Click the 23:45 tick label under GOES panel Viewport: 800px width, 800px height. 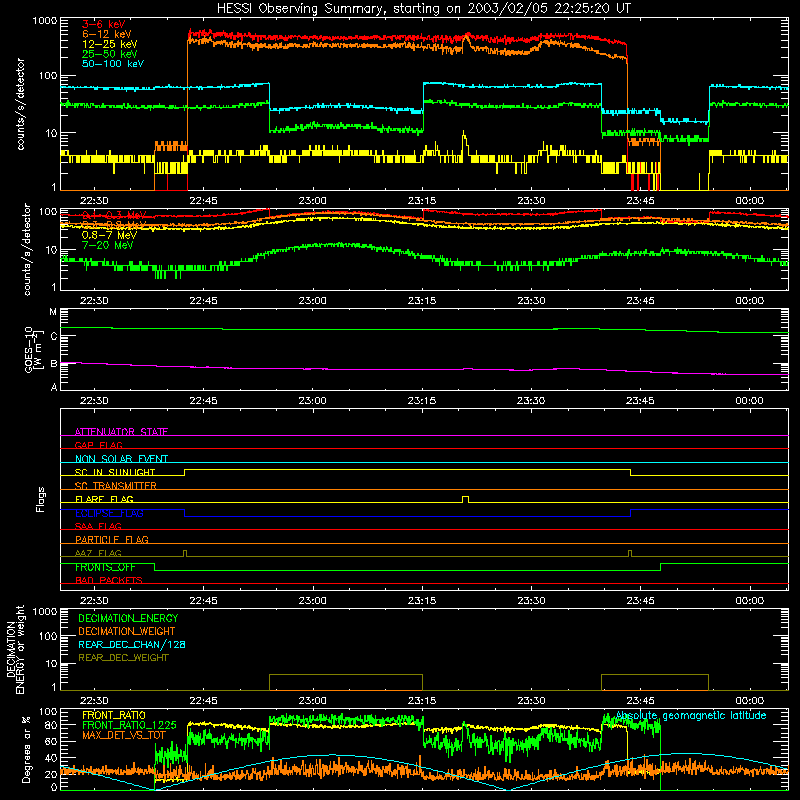click(640, 401)
